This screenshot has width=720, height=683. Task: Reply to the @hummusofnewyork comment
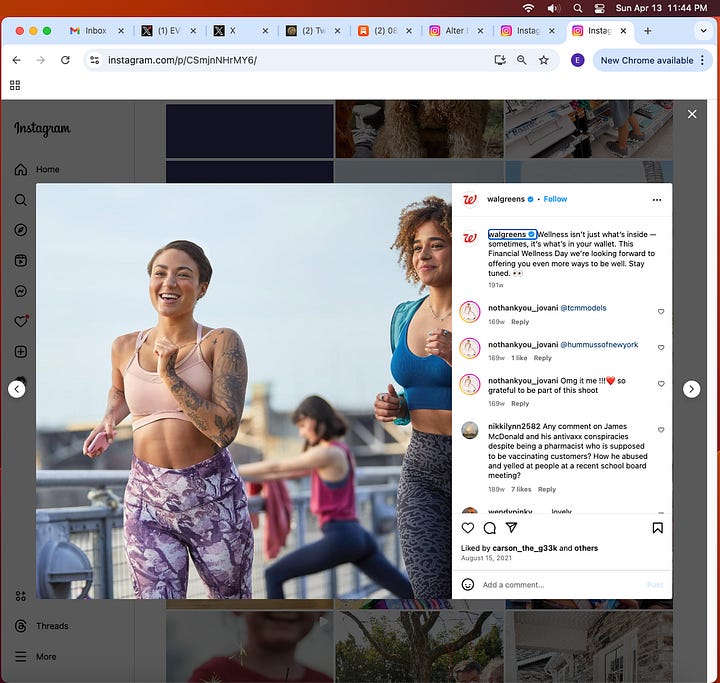pos(542,358)
